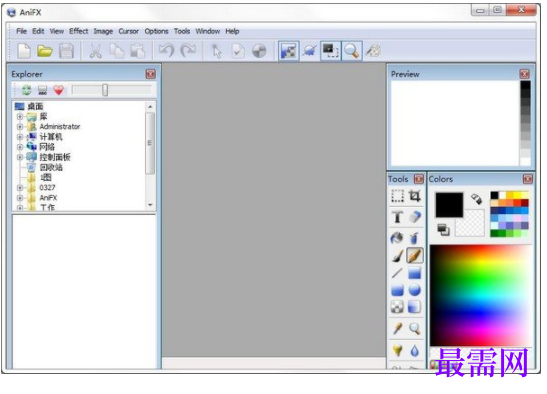Save with the floppy disk icon
Image resolution: width=547 pixels, height=394 pixels.
(x=66, y=51)
